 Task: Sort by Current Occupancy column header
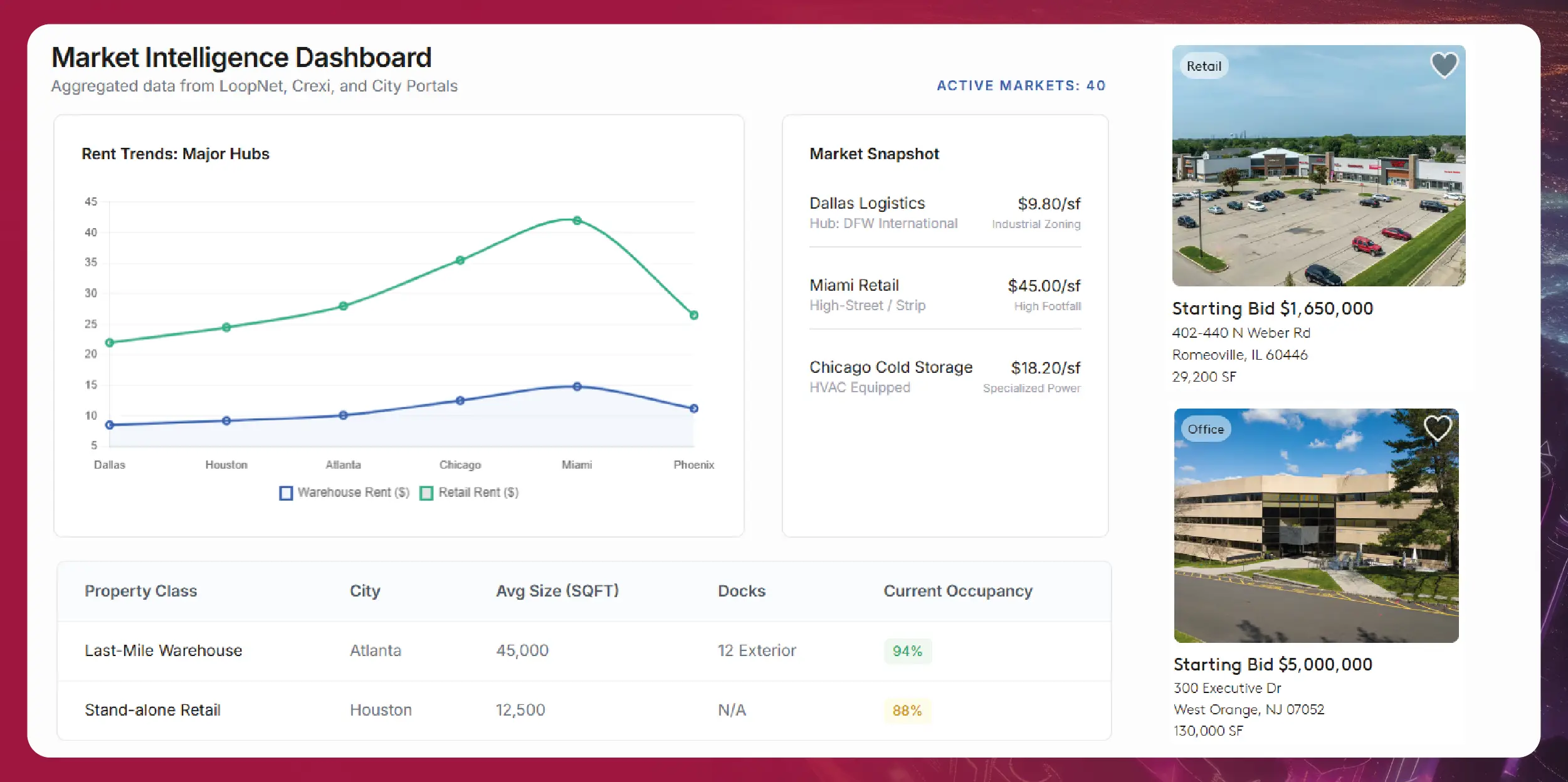[x=957, y=591]
